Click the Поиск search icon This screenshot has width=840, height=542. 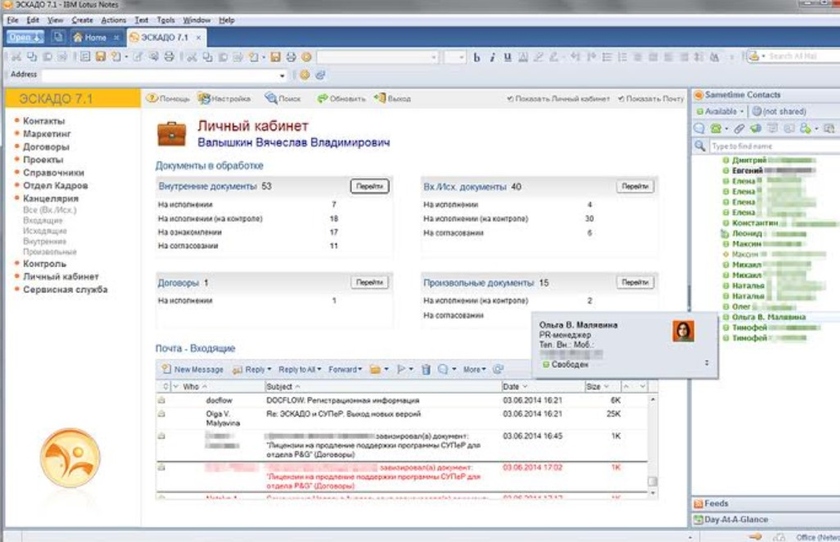pos(270,99)
